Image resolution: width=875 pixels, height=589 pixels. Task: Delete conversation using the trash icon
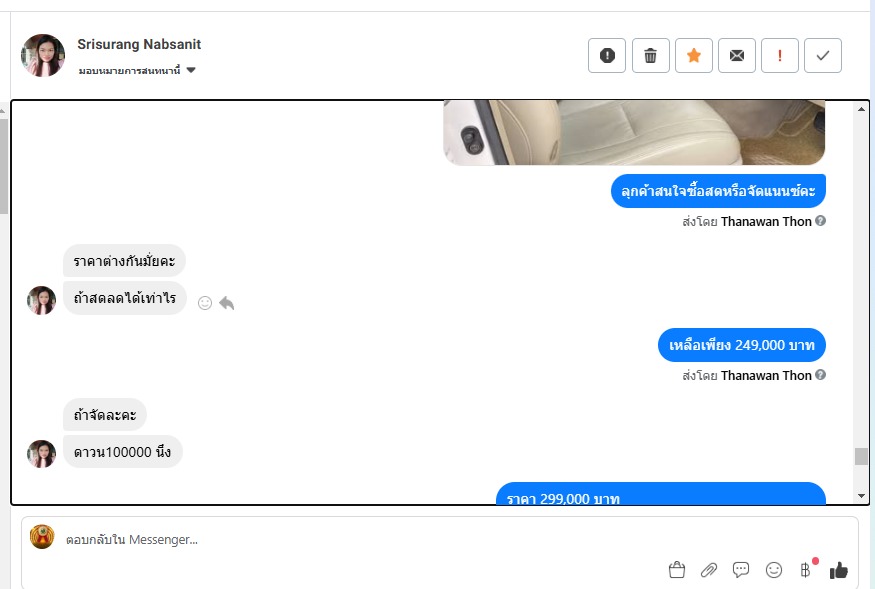[x=650, y=55]
